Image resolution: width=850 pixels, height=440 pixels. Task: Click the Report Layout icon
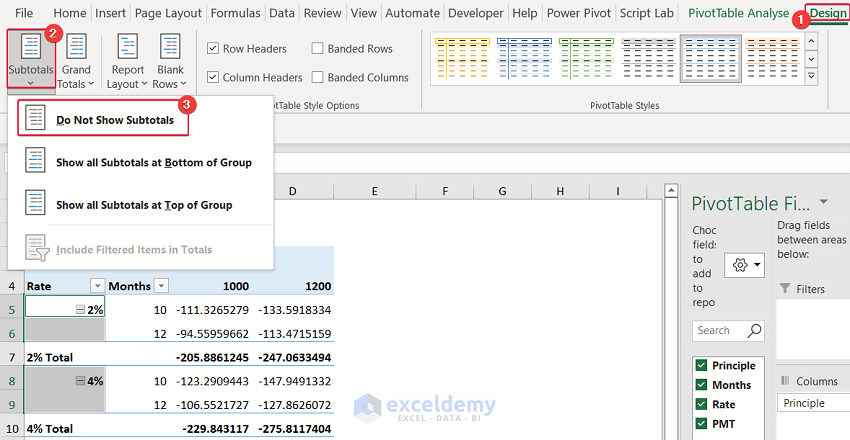tap(127, 58)
